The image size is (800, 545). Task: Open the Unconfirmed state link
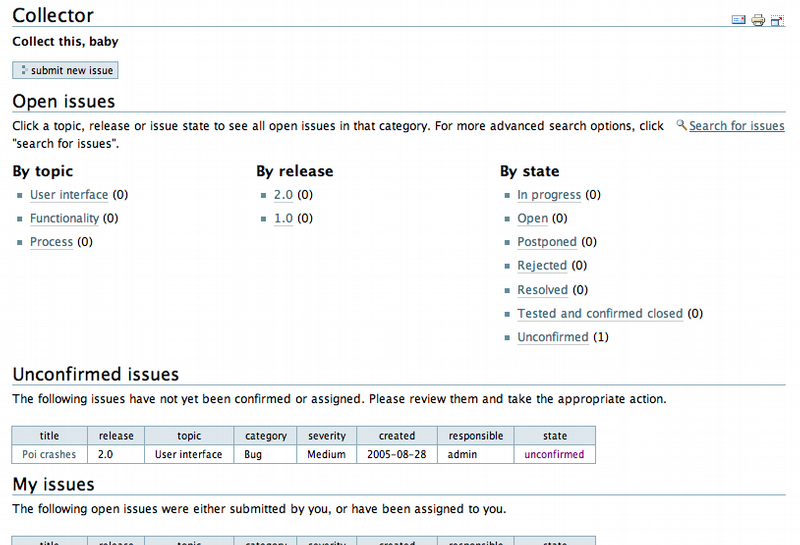[553, 337]
